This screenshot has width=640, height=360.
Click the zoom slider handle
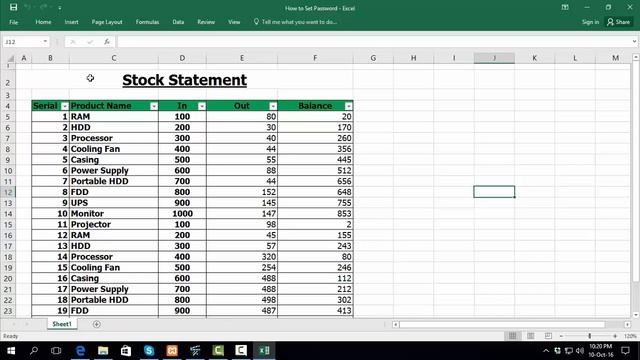[589, 336]
